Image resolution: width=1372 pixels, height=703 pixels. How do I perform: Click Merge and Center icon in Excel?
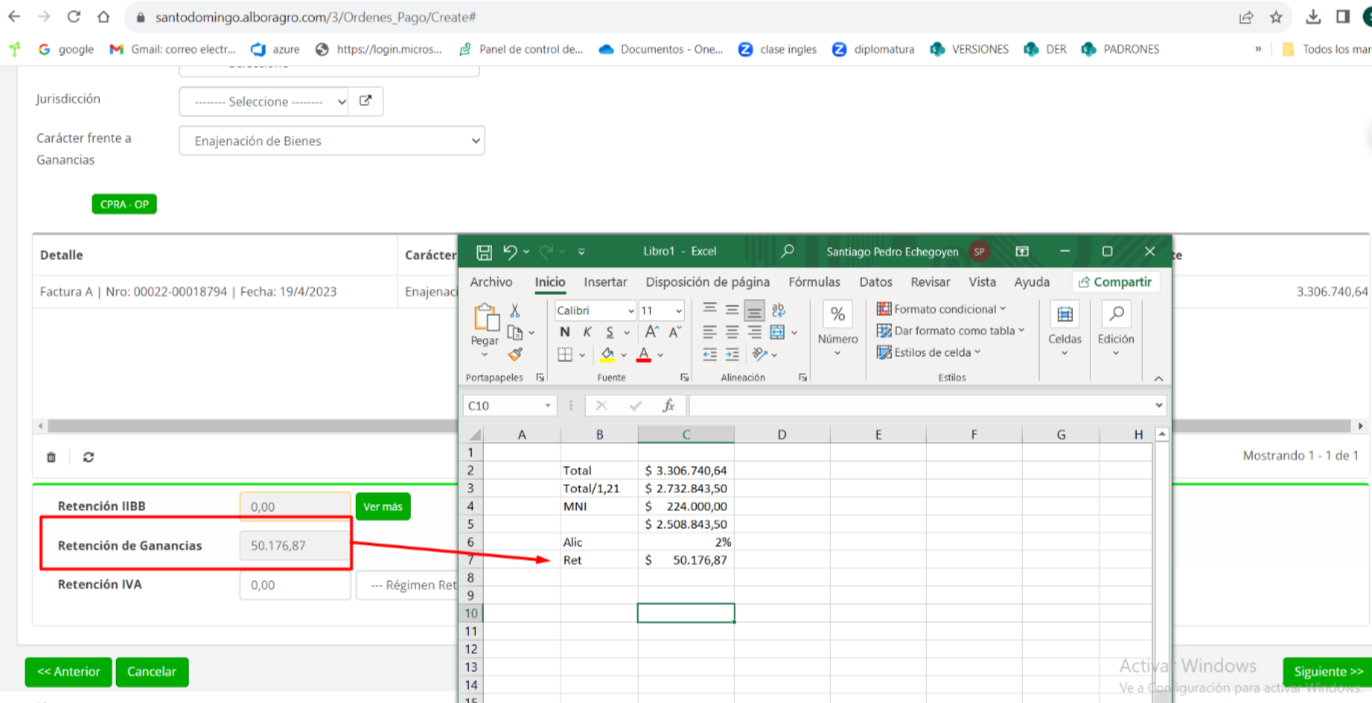click(x=779, y=332)
